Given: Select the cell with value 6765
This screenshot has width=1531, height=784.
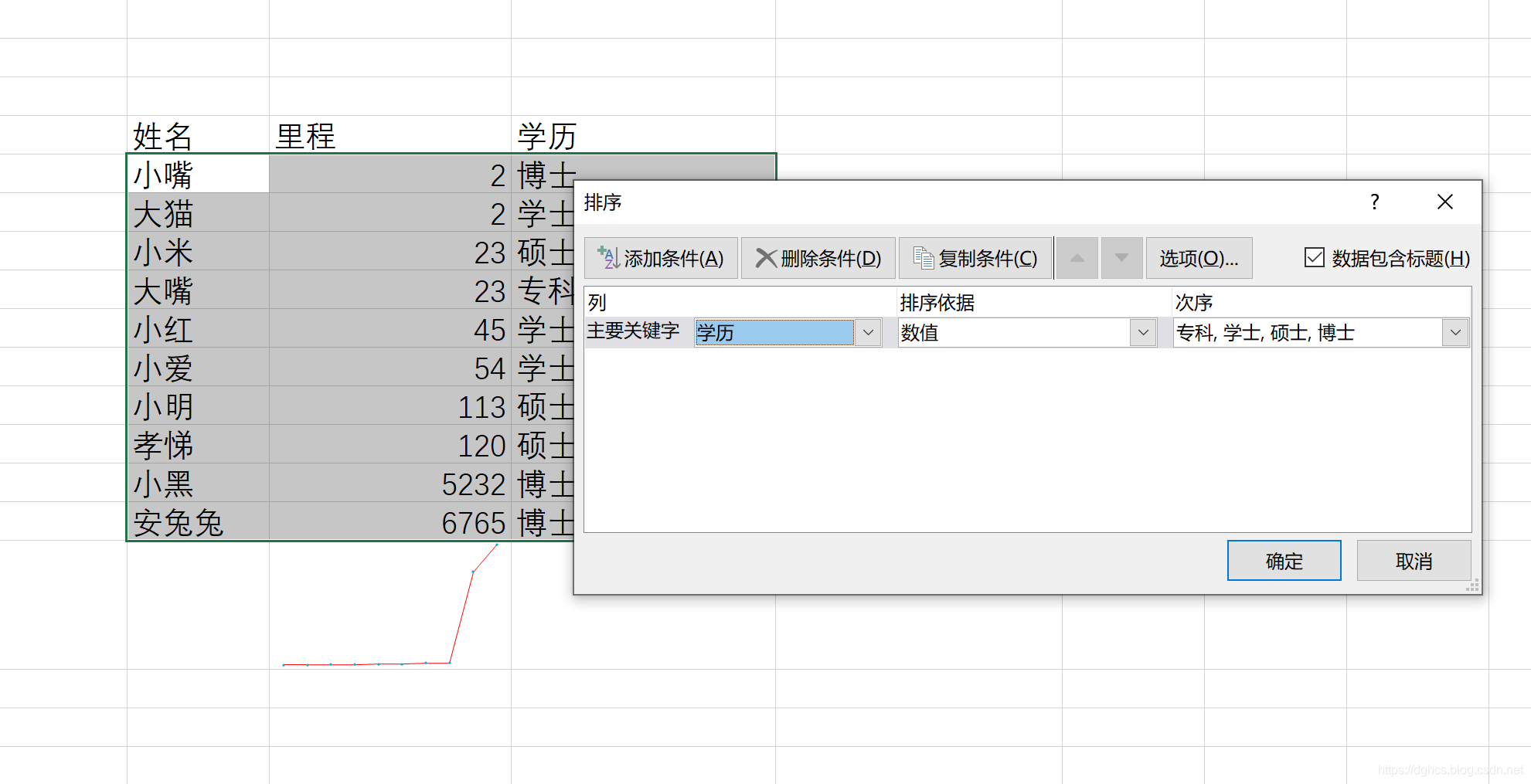Looking at the screenshot, I should pyautogui.click(x=390, y=521).
